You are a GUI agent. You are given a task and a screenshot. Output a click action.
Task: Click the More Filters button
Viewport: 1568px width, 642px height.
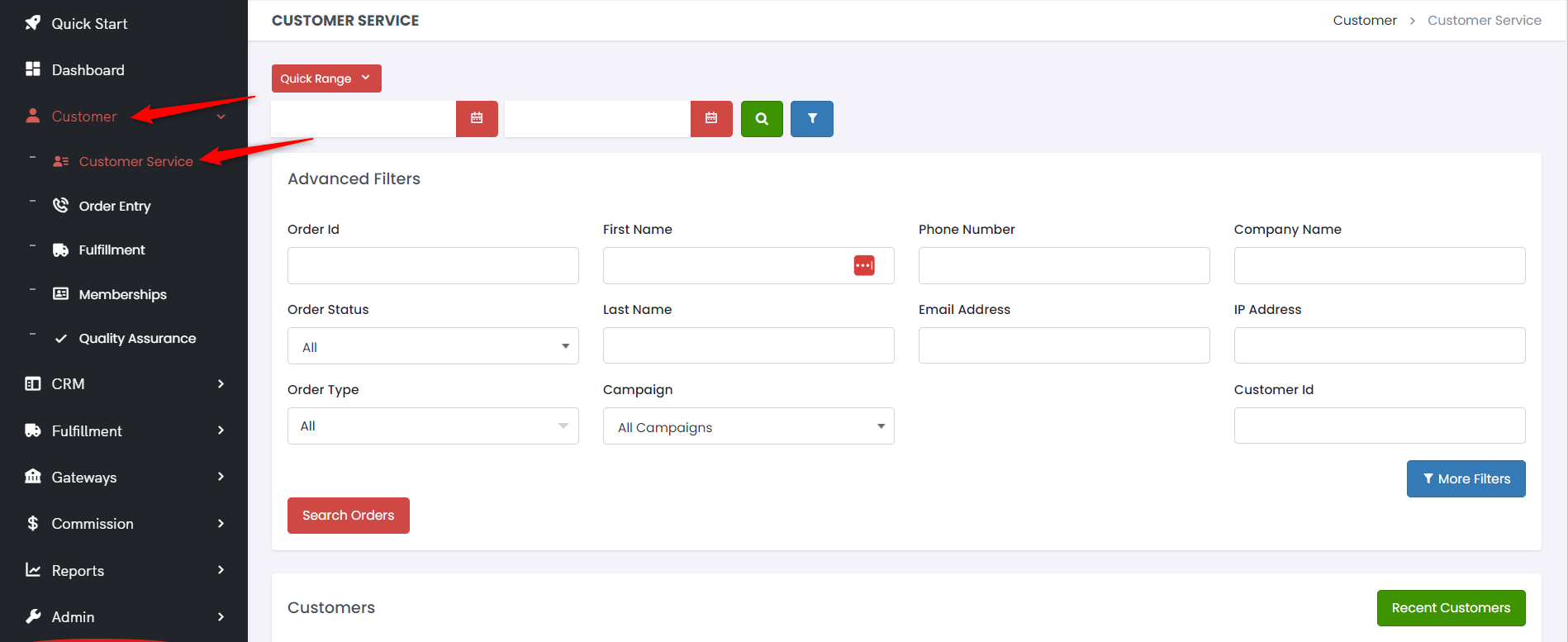tap(1466, 479)
